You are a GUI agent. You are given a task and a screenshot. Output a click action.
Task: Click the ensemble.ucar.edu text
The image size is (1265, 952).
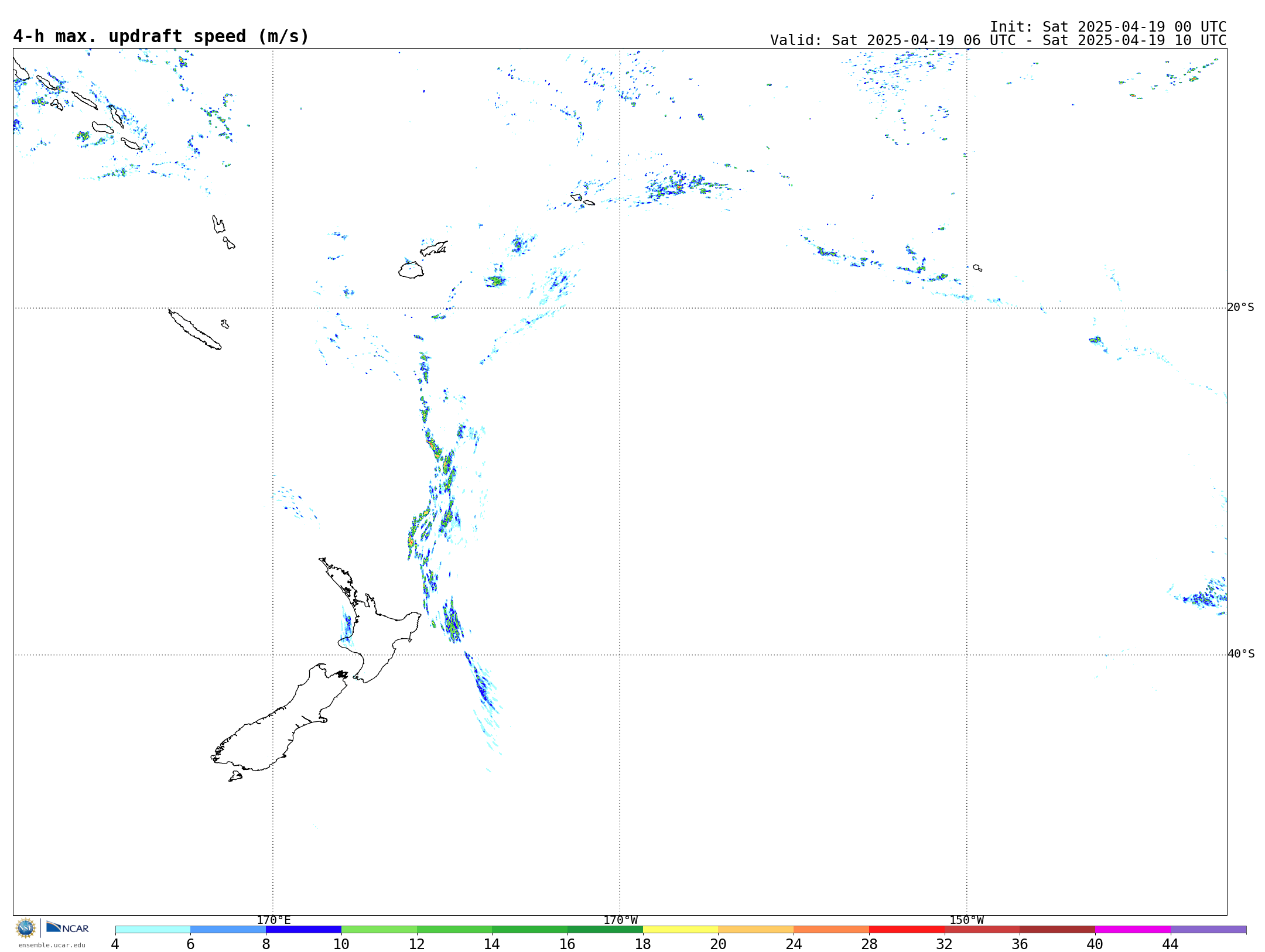click(52, 945)
